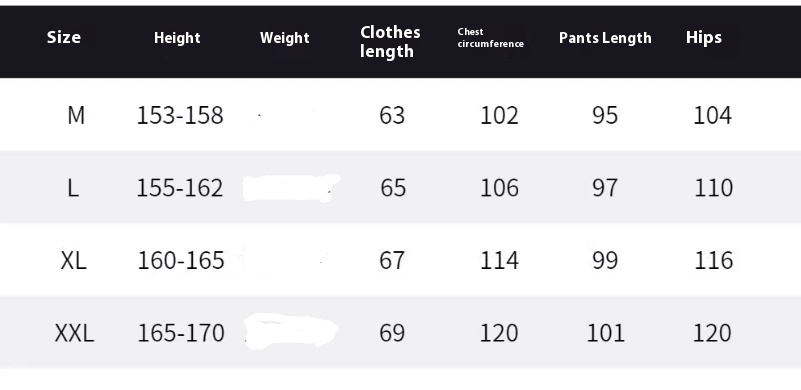Click pants length value 101
The width and height of the screenshot is (801, 390).
tap(605, 333)
